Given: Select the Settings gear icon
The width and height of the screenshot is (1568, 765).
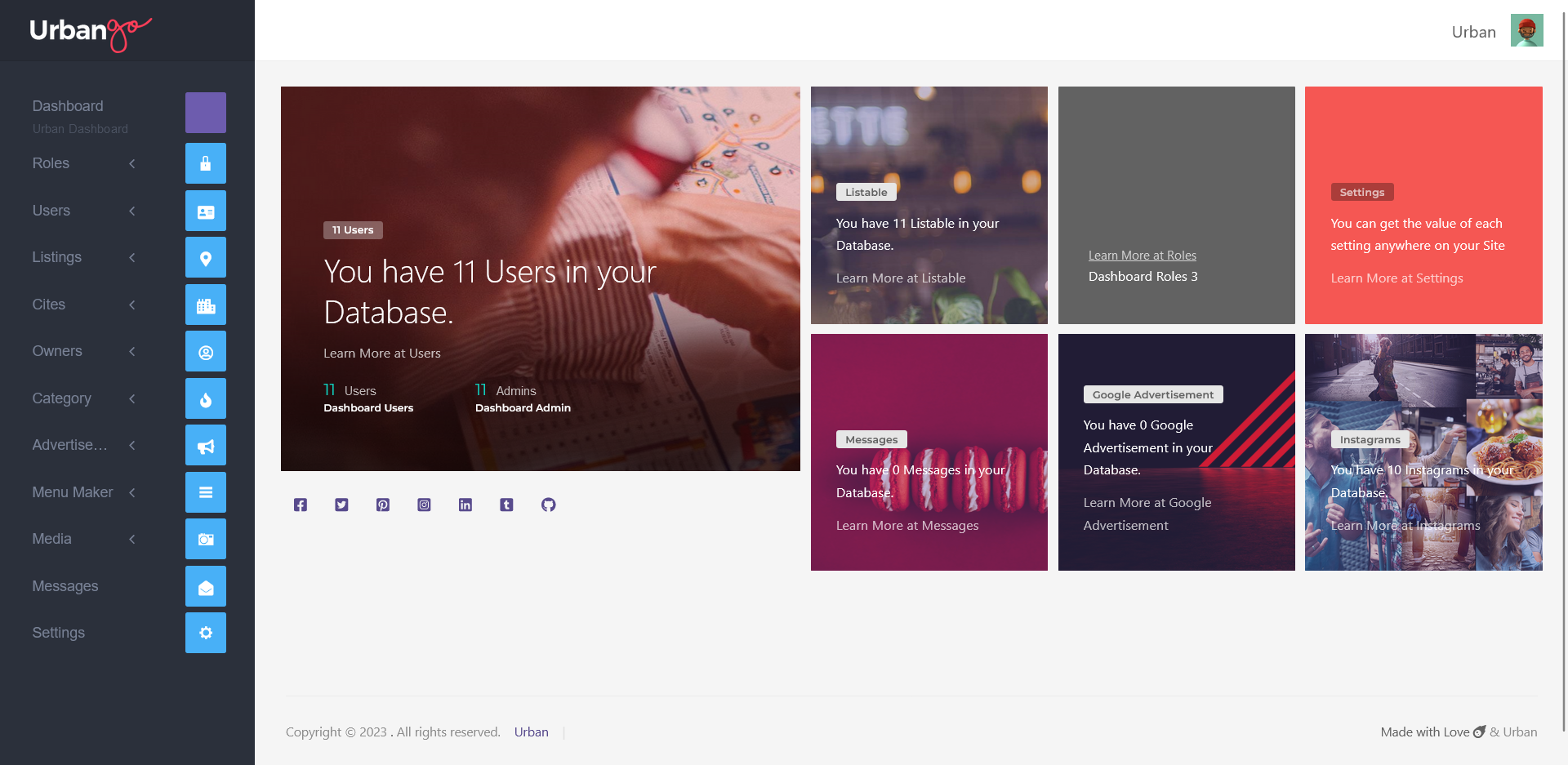Looking at the screenshot, I should [x=205, y=633].
